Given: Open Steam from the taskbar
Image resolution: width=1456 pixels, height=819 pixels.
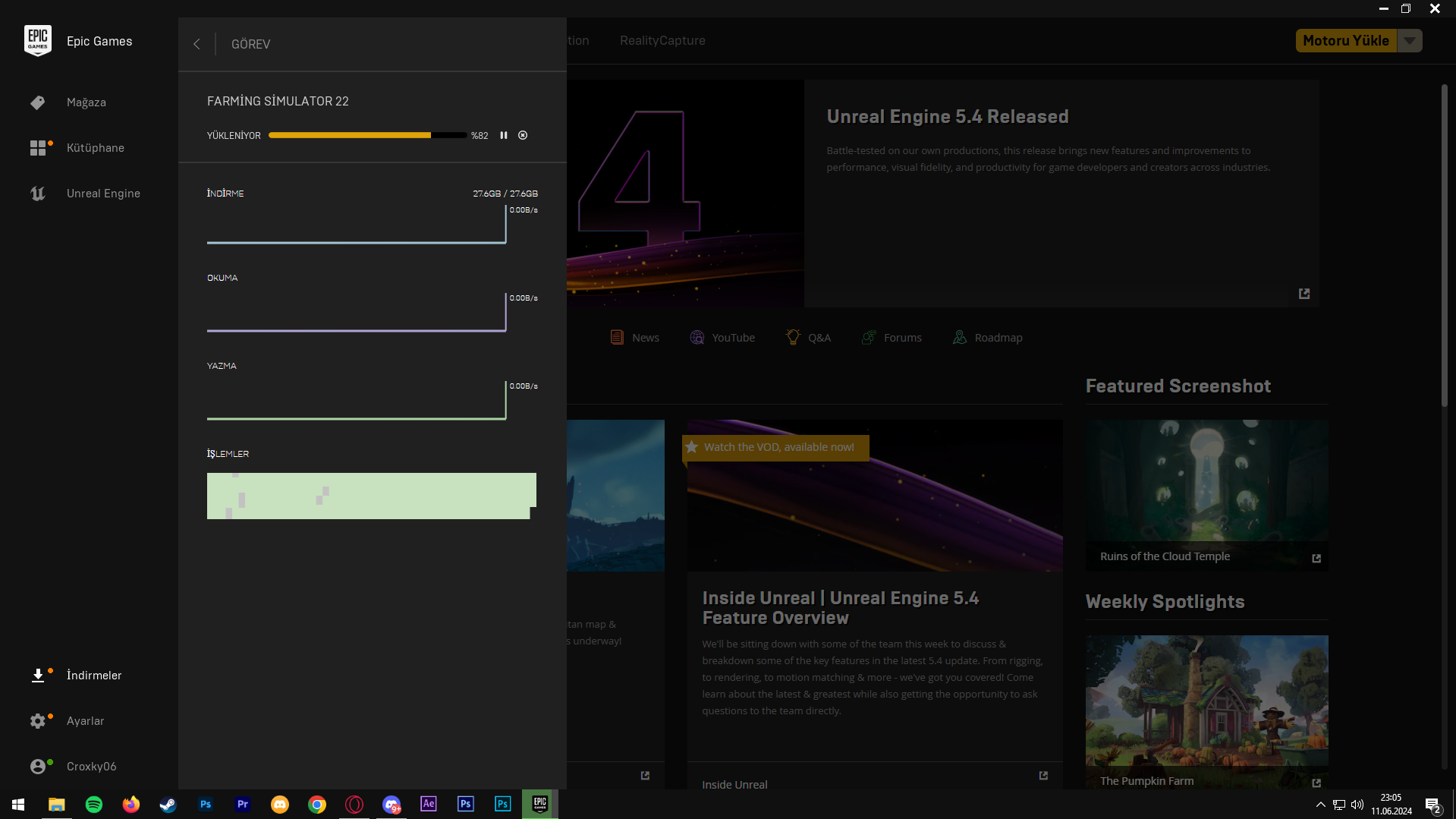Looking at the screenshot, I should pos(168,805).
